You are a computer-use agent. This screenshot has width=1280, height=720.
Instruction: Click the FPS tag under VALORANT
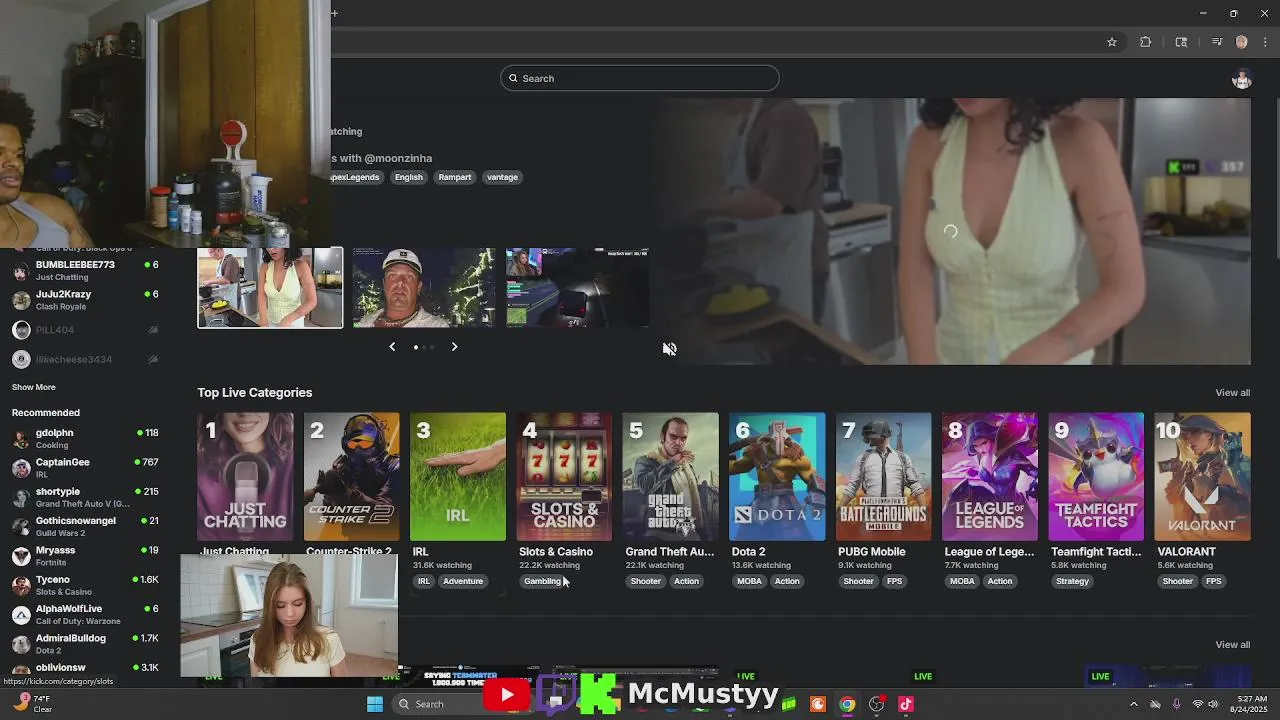pos(1213,581)
